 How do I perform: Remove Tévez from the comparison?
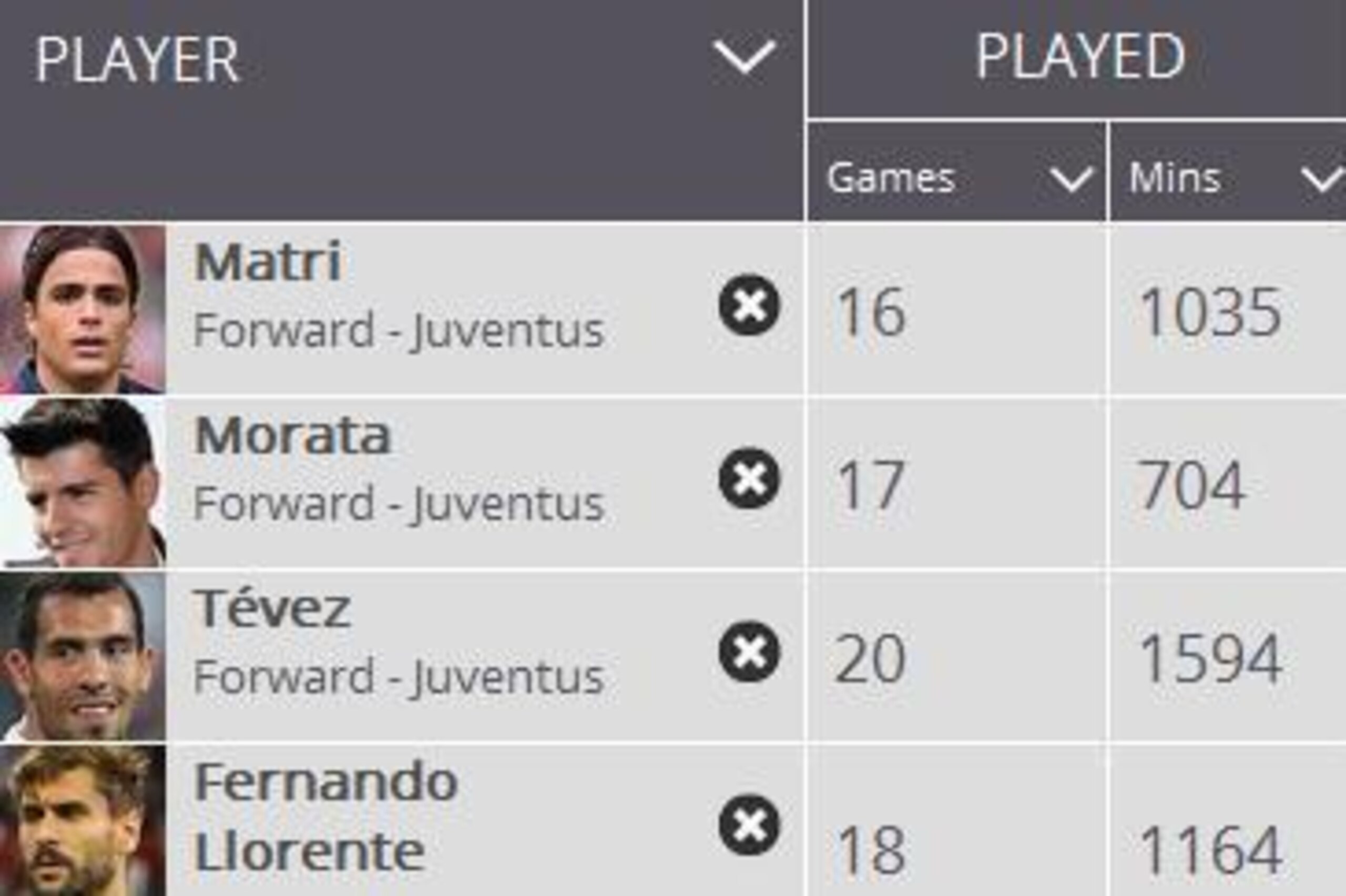coord(748,651)
